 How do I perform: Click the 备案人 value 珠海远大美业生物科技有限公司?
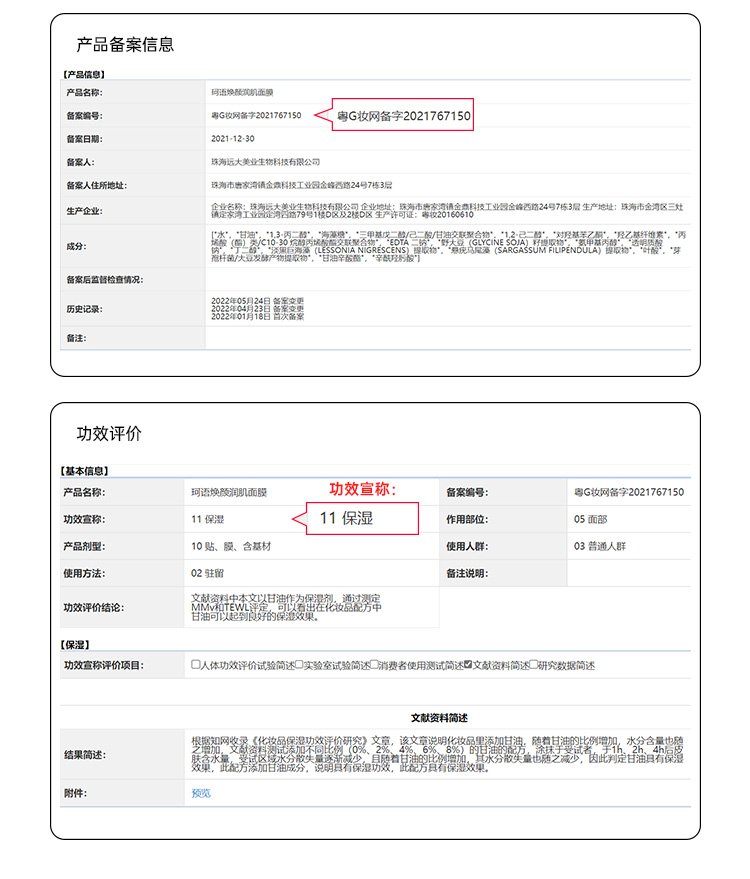coord(265,162)
